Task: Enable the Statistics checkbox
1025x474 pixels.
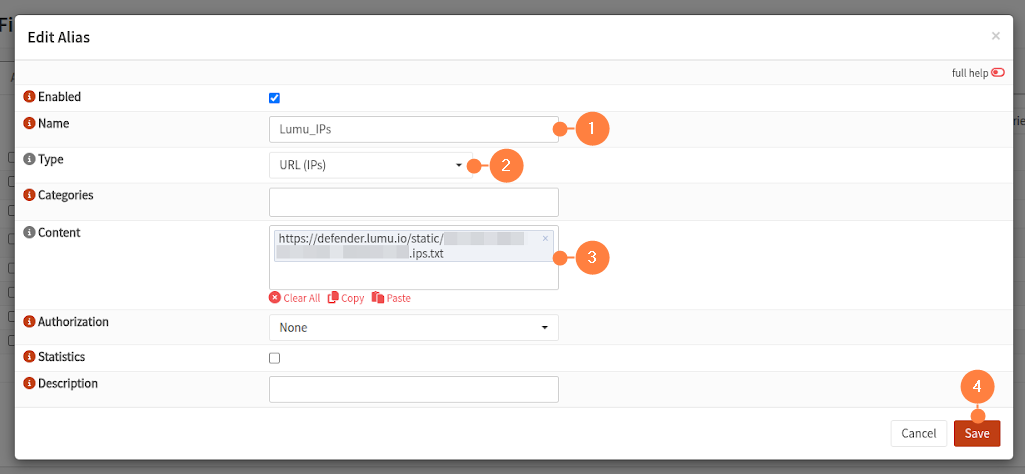Action: tap(275, 358)
